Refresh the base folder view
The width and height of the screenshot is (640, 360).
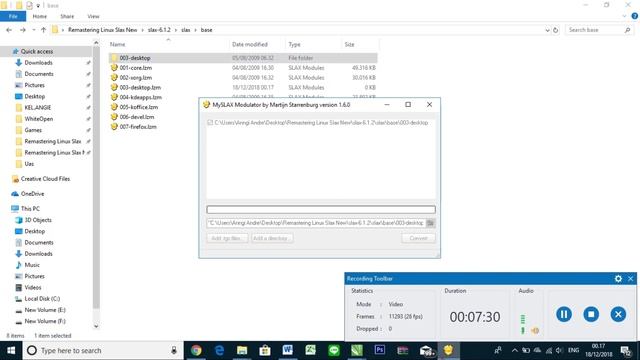tap(555, 30)
